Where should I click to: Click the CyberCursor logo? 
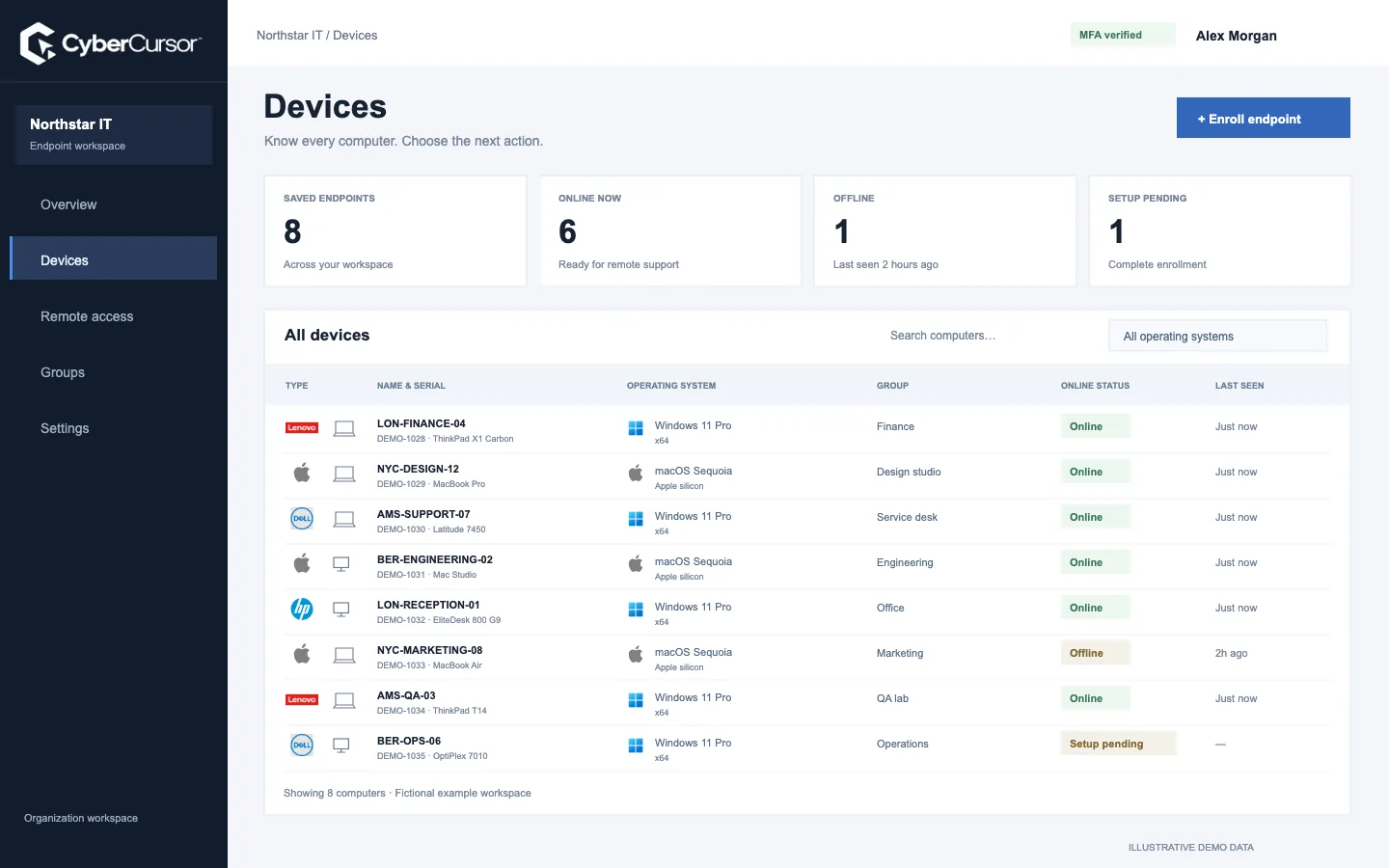[x=111, y=43]
